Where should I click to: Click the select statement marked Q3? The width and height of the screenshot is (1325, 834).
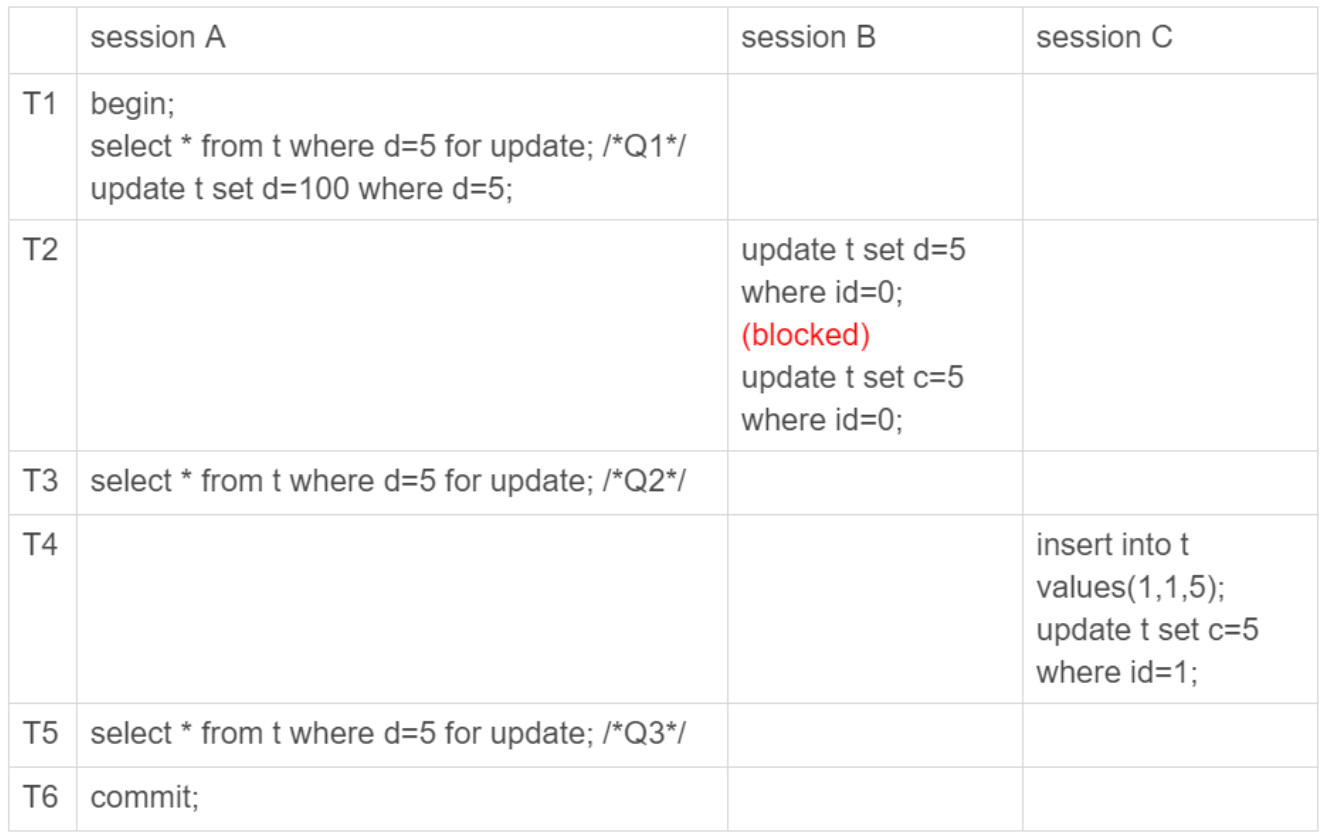pyautogui.click(x=388, y=733)
